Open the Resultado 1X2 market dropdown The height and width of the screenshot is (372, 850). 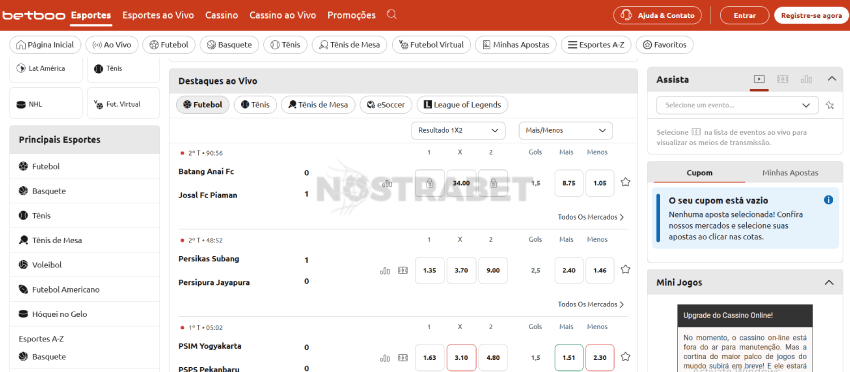pyautogui.click(x=458, y=131)
